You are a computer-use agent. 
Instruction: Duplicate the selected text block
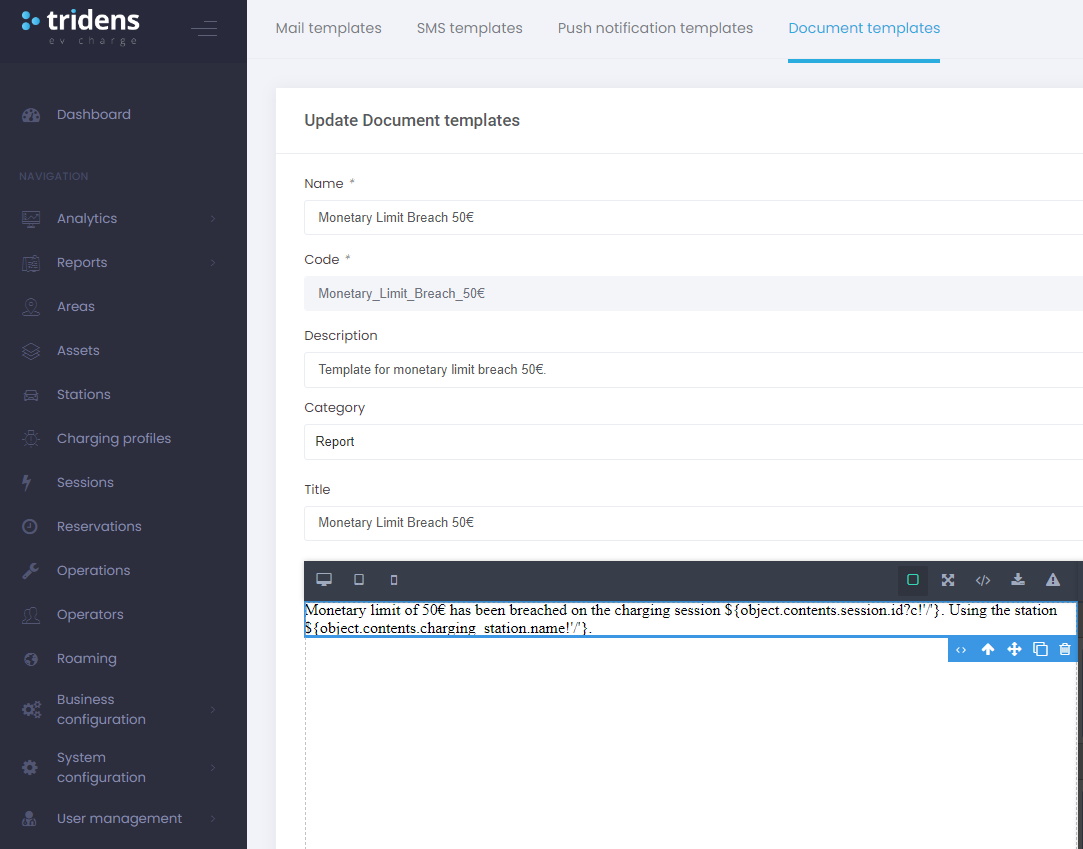click(x=1040, y=649)
